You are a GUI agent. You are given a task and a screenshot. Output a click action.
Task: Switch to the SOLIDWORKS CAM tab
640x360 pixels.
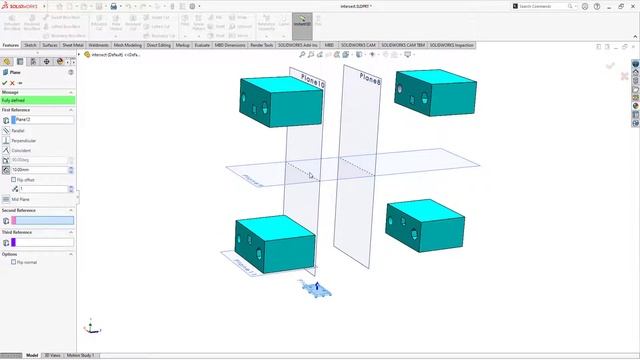358,45
